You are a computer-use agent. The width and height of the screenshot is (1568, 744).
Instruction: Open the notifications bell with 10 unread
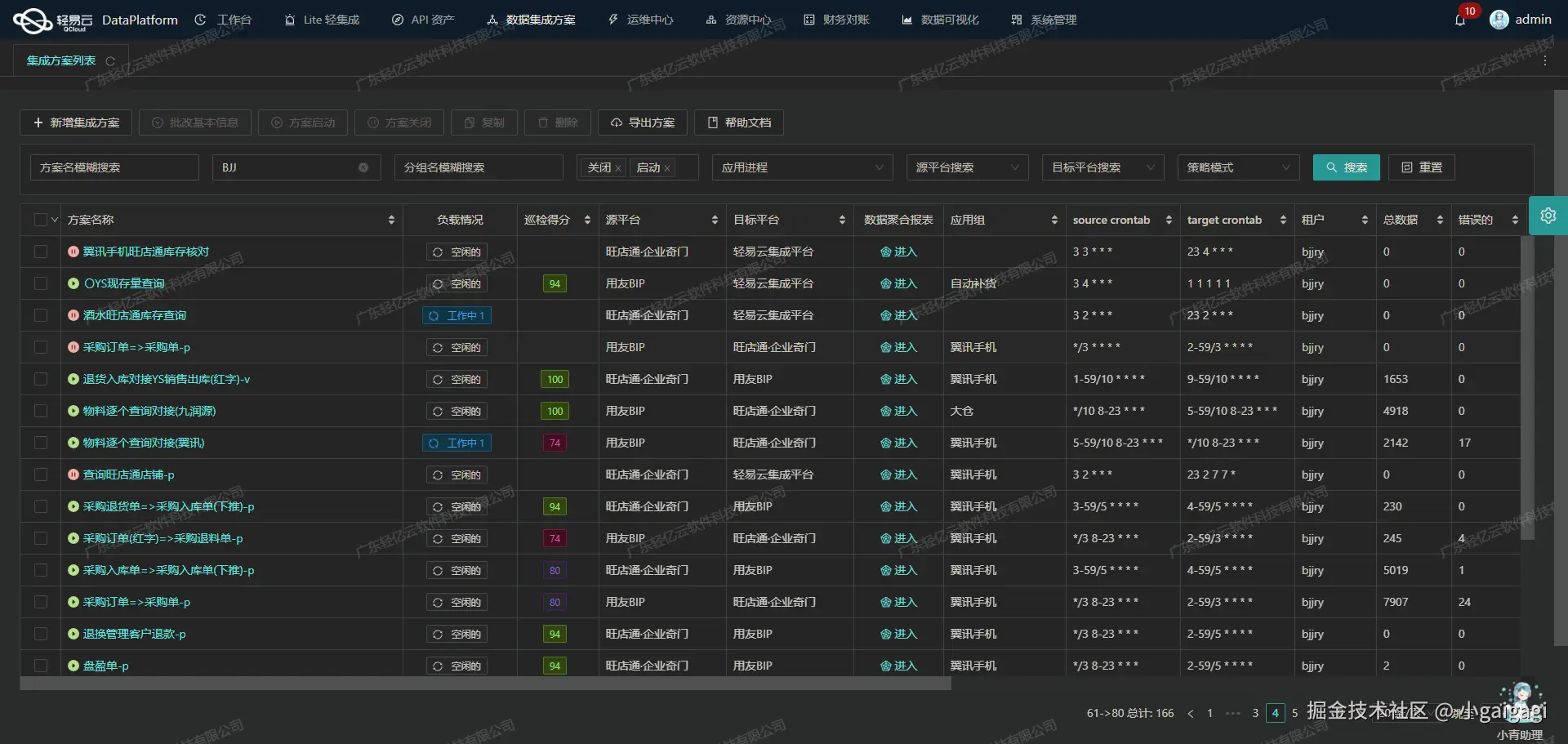[x=1461, y=20]
